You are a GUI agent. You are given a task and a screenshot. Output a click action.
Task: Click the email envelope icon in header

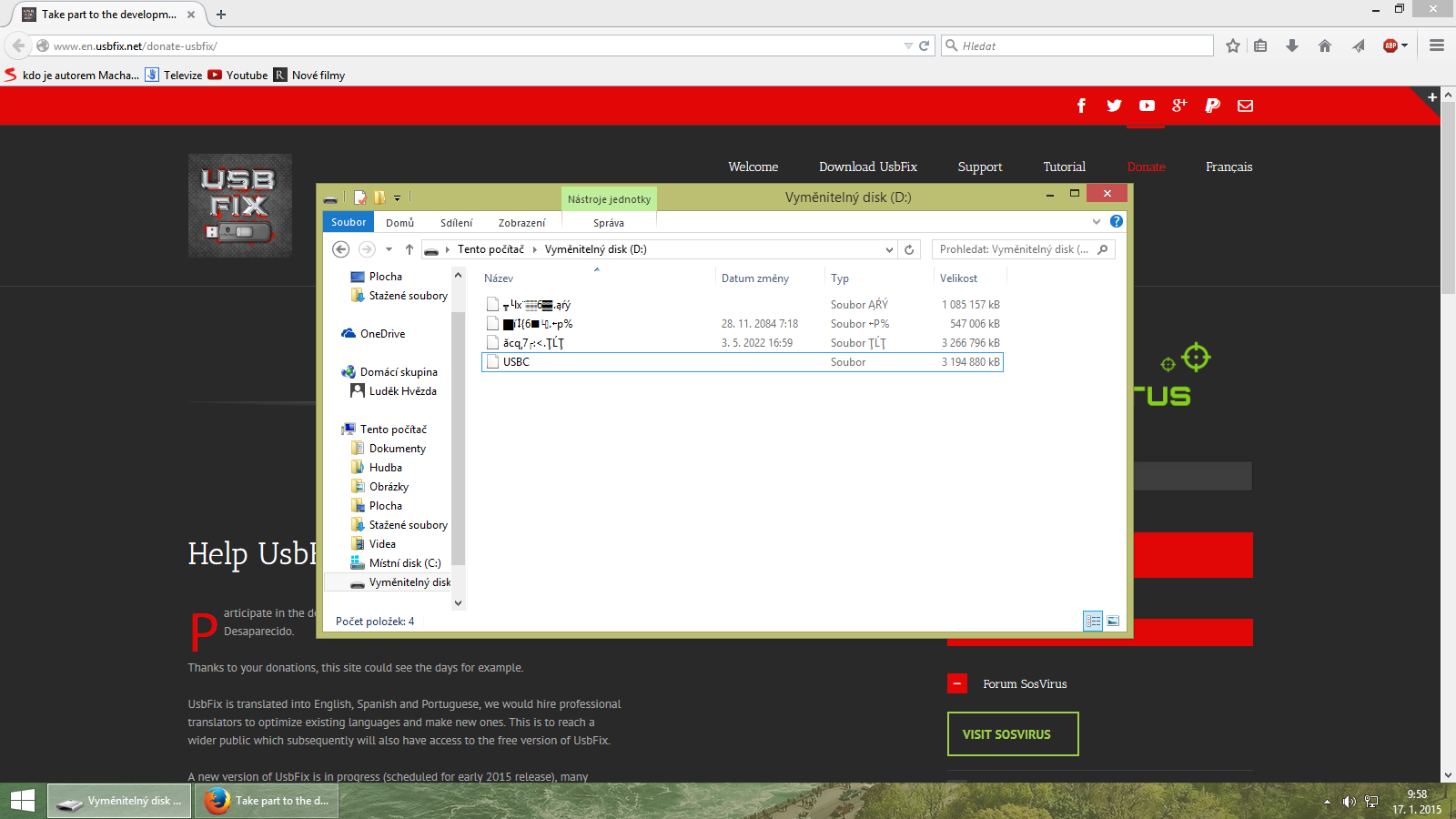1245,106
